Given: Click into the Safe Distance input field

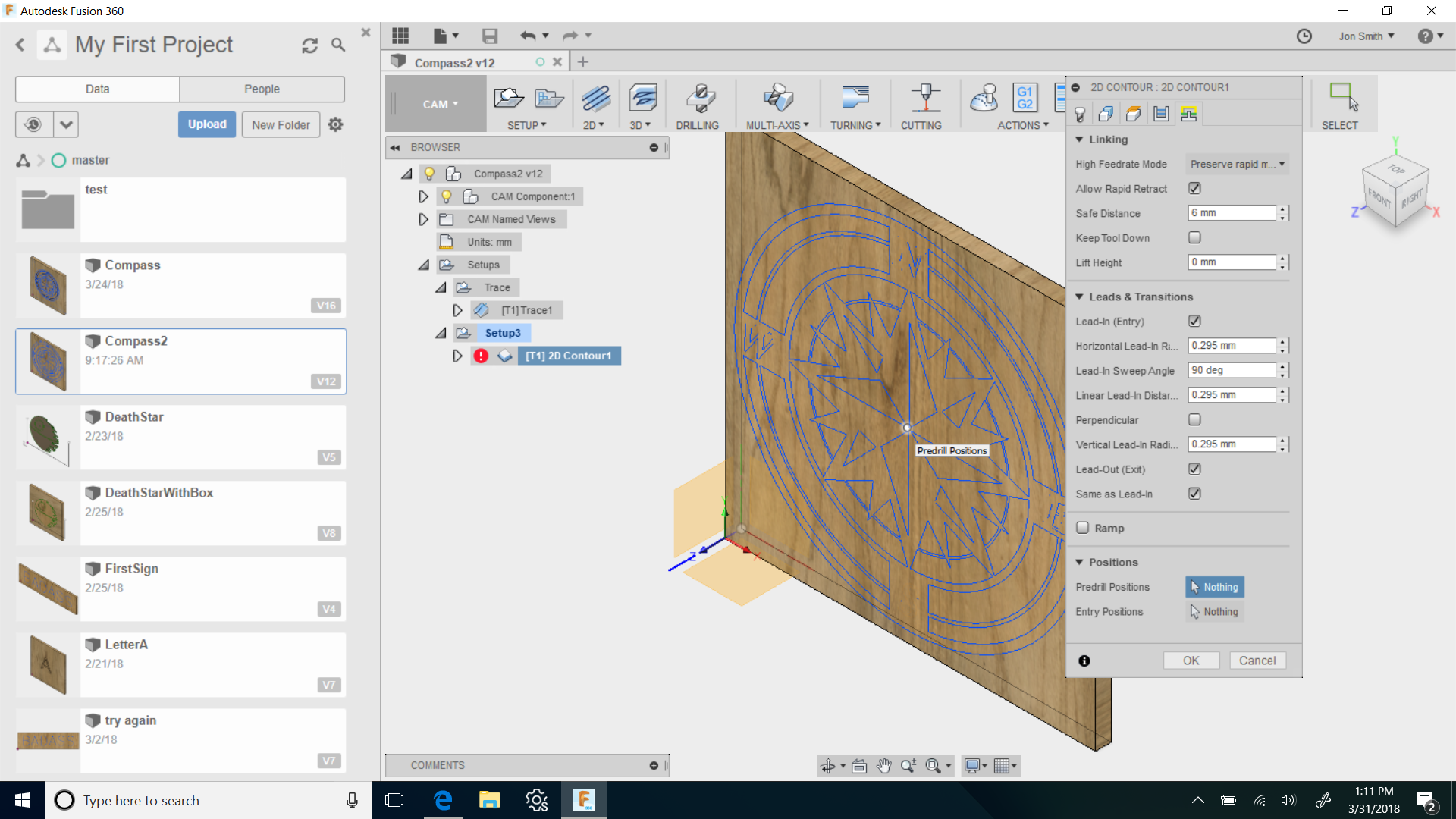Looking at the screenshot, I should point(1231,213).
